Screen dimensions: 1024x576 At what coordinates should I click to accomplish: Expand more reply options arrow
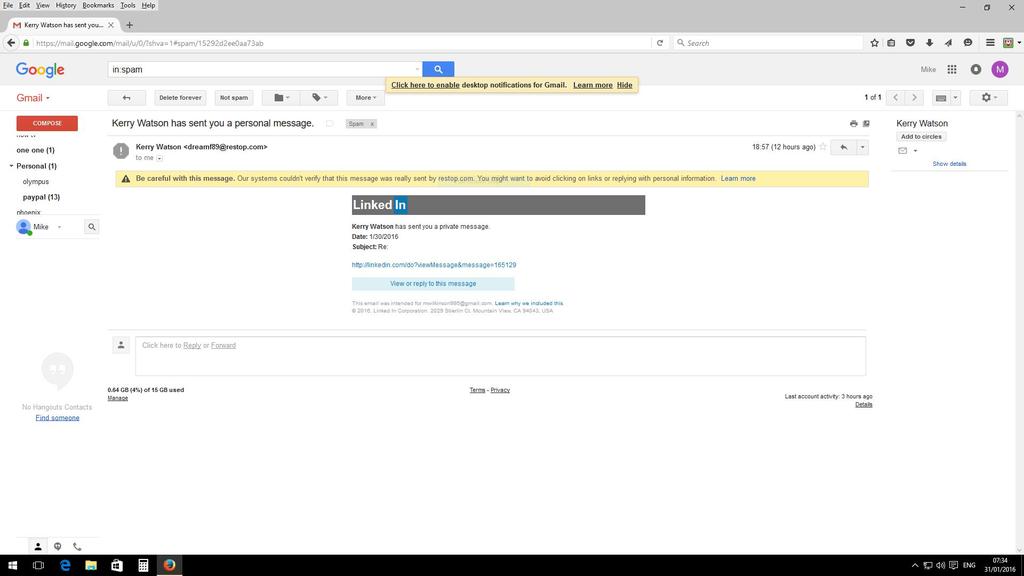coord(862,147)
